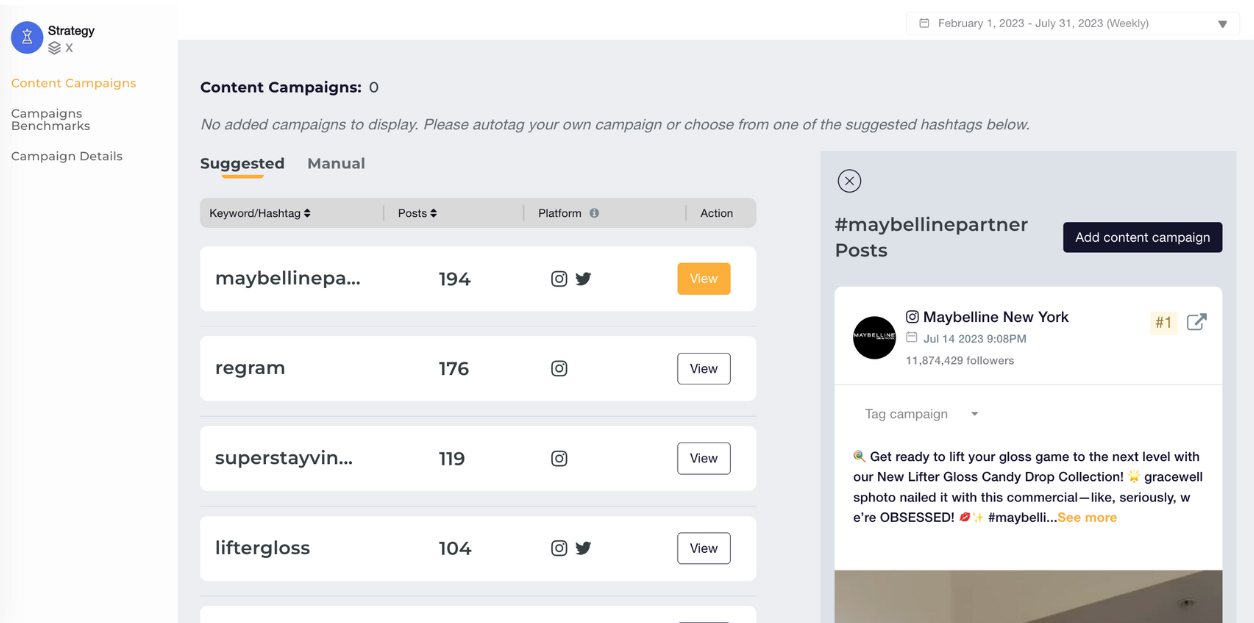
Task: Click Add content campaign button
Action: [1142, 237]
